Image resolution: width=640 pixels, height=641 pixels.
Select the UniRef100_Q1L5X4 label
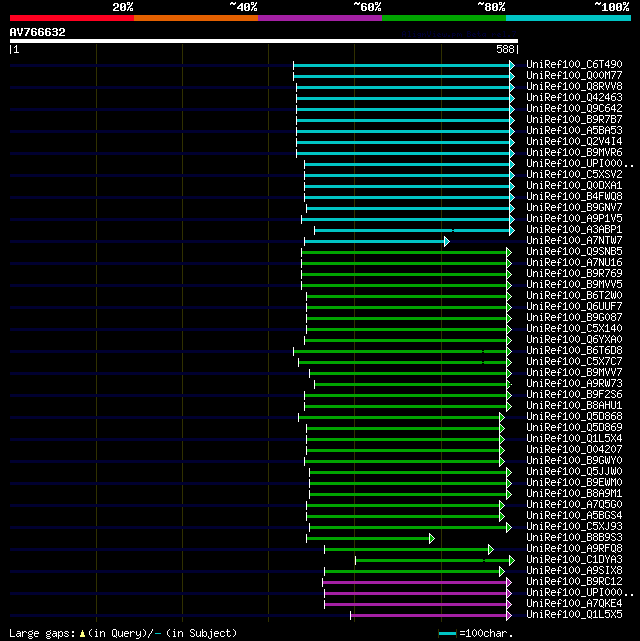pyautogui.click(x=574, y=439)
